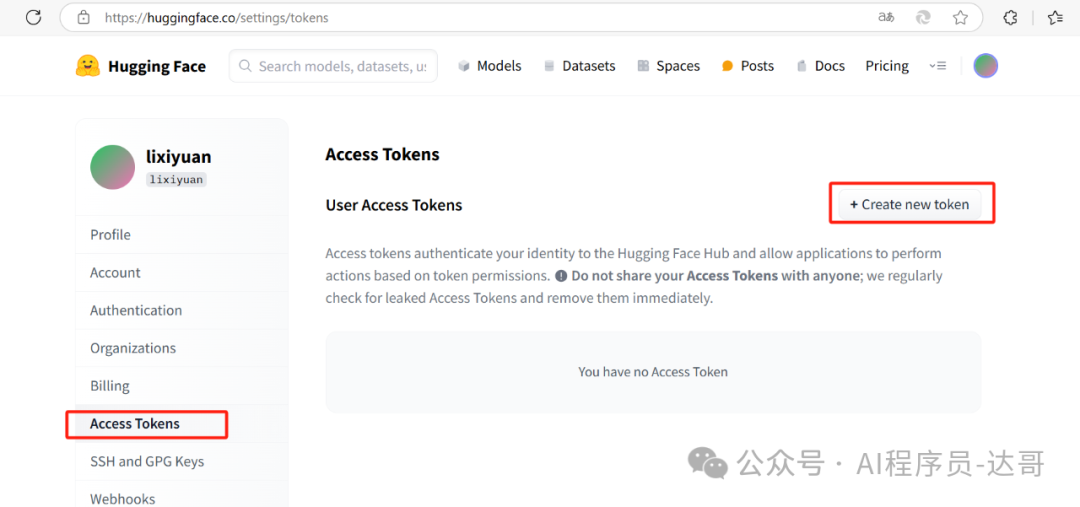
Task: Open browser extensions puzzle icon
Action: pyautogui.click(x=1010, y=18)
